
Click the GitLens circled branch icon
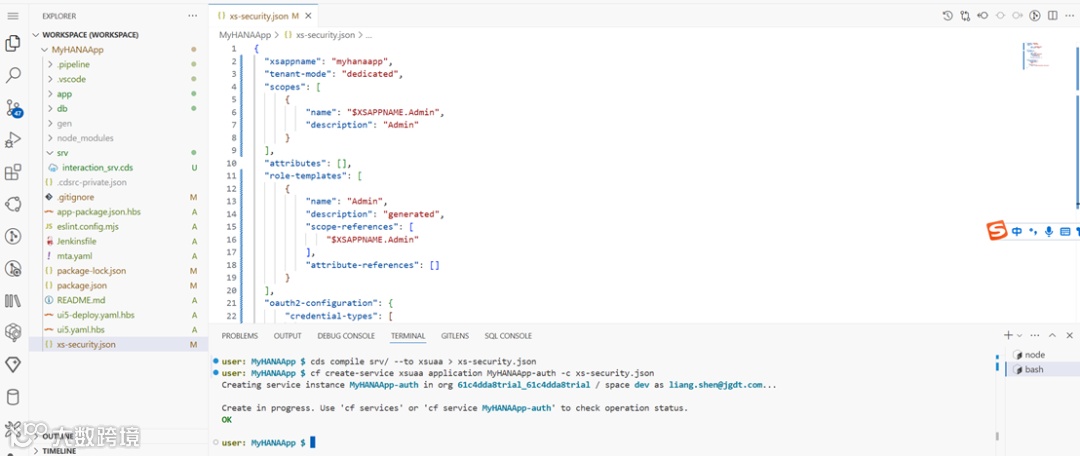(x=1035, y=15)
